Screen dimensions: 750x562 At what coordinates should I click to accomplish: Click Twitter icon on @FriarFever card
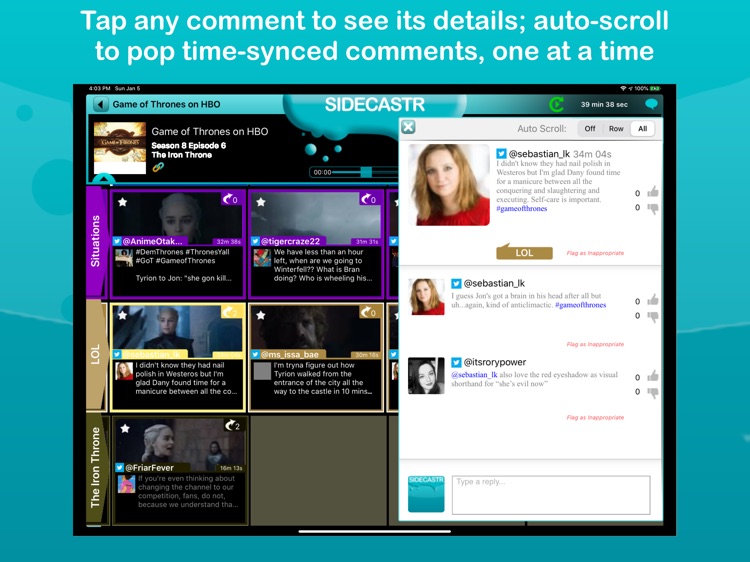pyautogui.click(x=120, y=467)
